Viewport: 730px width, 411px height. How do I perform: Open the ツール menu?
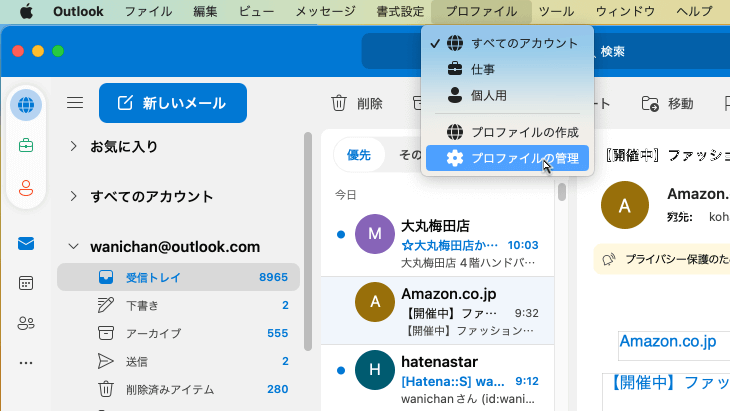(556, 11)
